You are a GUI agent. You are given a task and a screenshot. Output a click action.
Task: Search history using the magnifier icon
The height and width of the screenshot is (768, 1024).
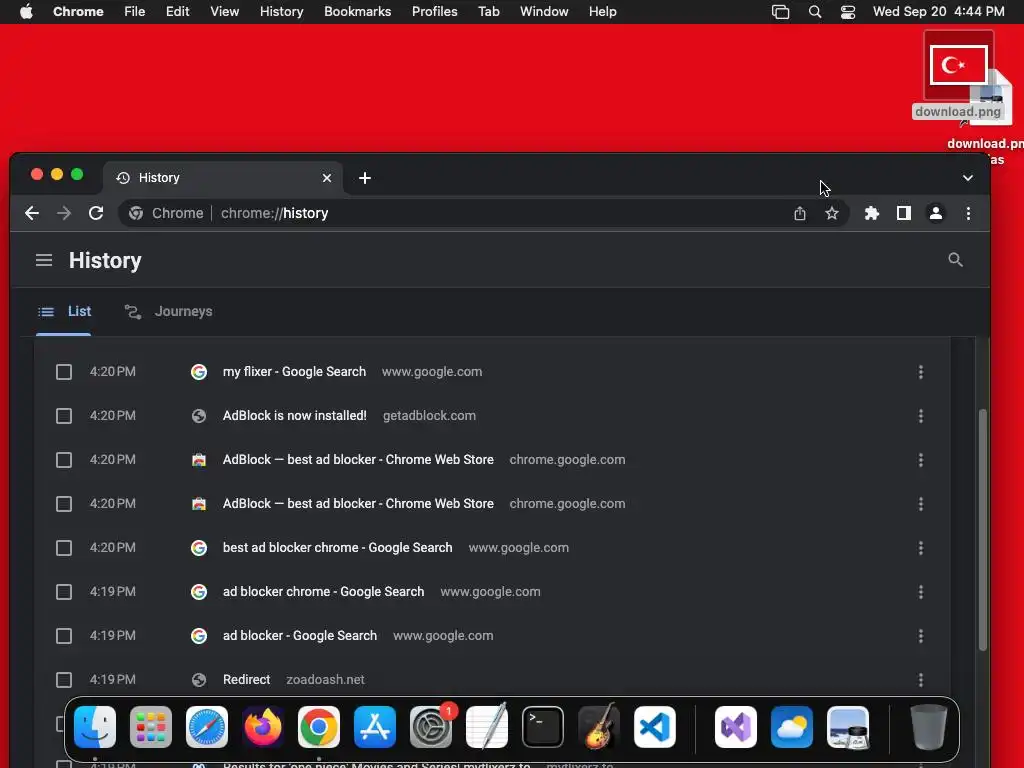coord(955,260)
